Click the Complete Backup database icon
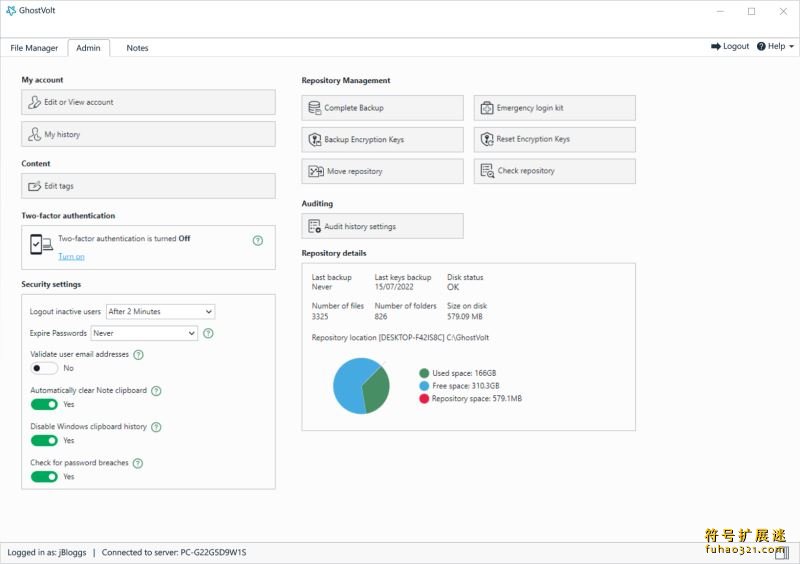 (315, 108)
